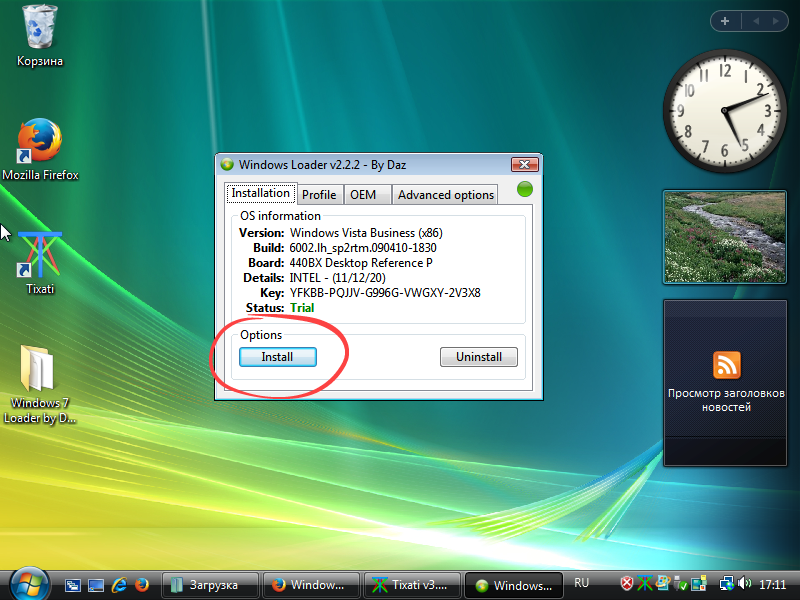
Task: Open the network status icon in tray
Action: (x=726, y=583)
